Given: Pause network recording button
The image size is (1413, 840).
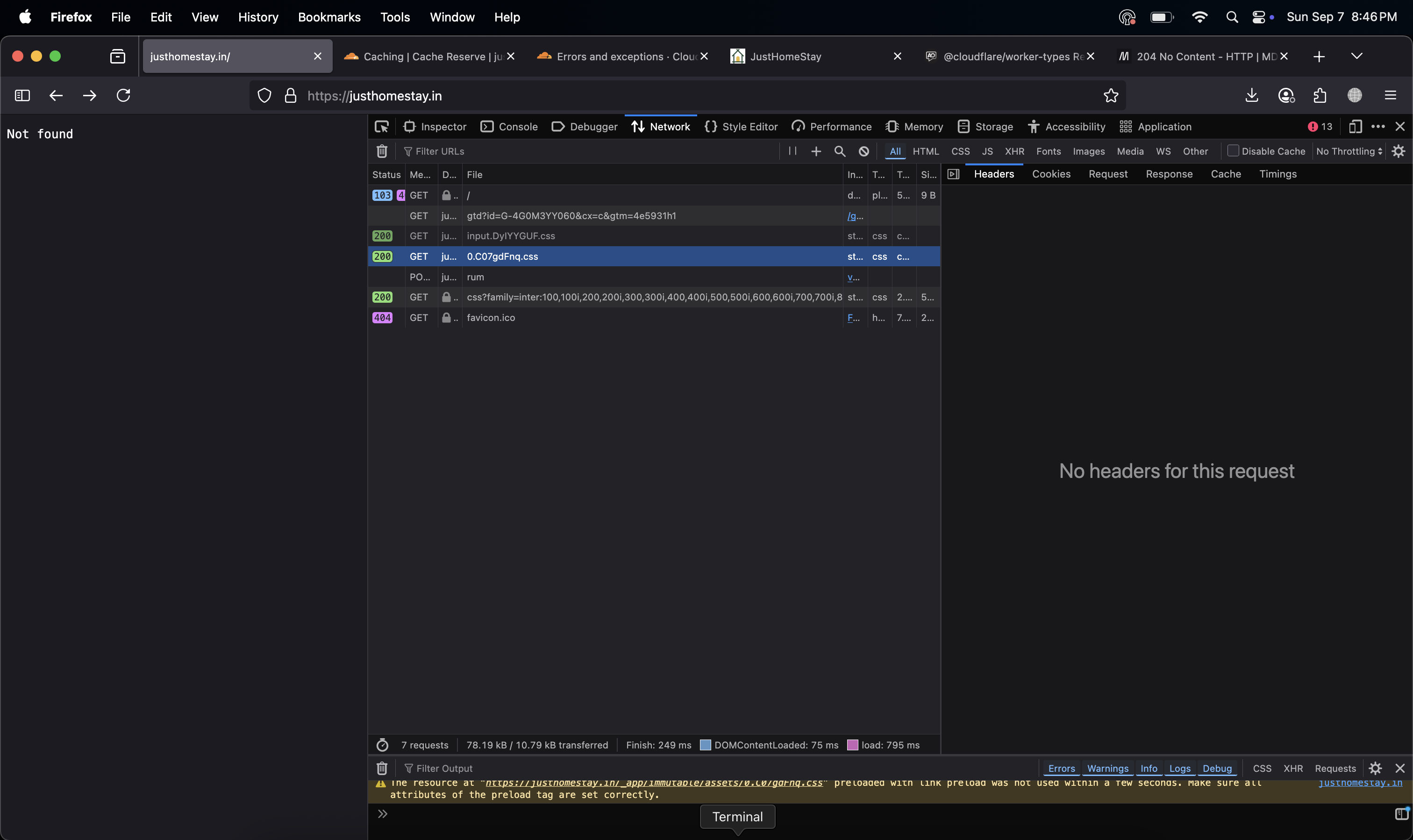Looking at the screenshot, I should [x=792, y=151].
